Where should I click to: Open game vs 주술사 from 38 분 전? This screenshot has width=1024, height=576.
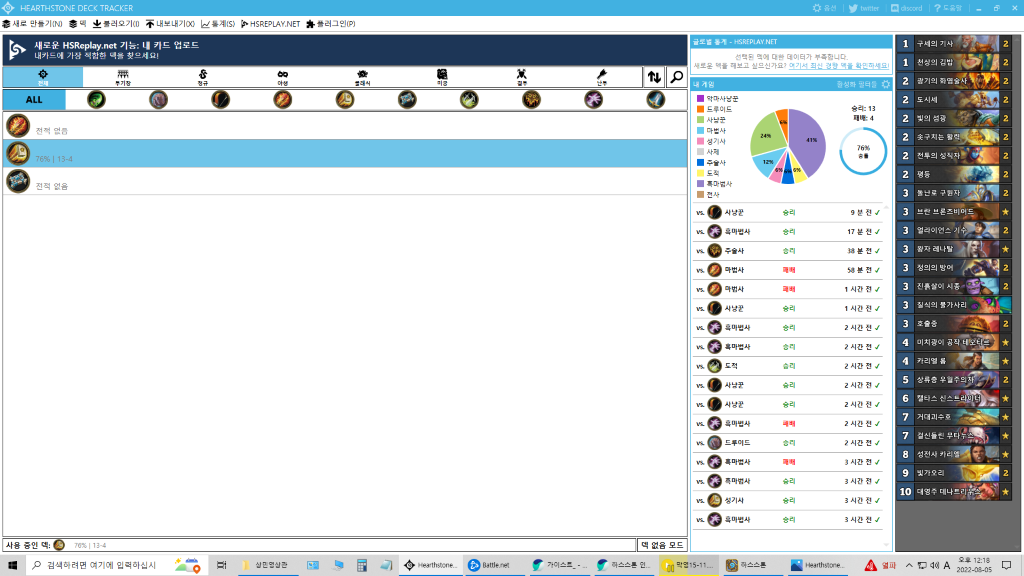coord(788,251)
